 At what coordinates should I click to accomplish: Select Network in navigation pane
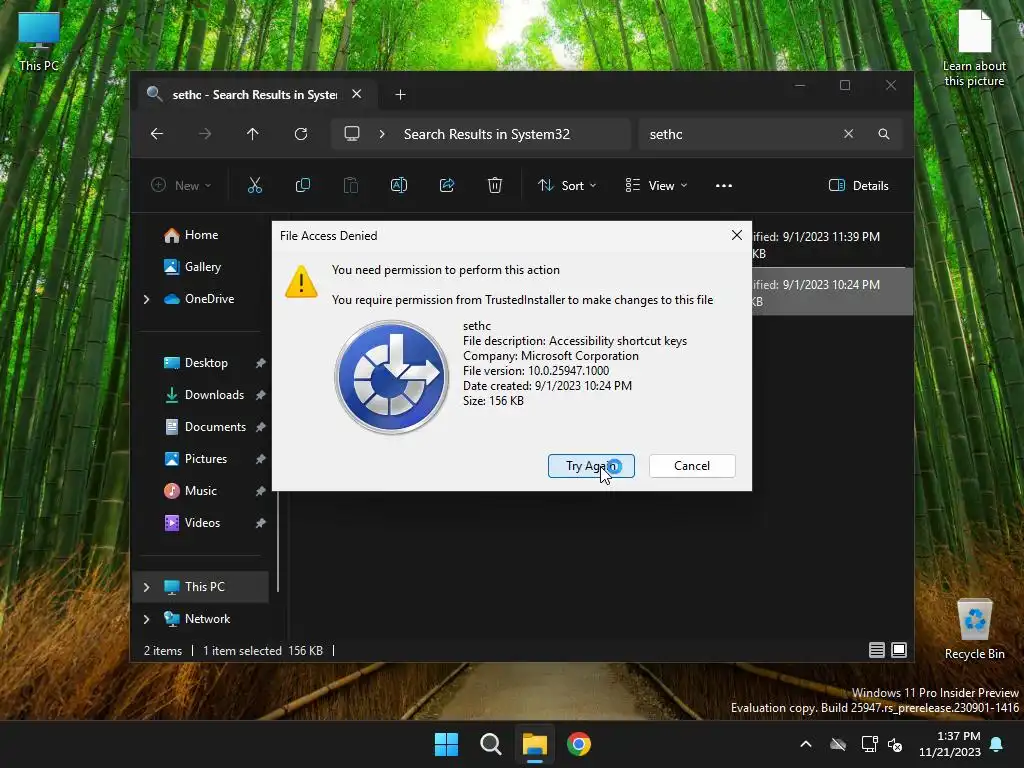tap(207, 618)
